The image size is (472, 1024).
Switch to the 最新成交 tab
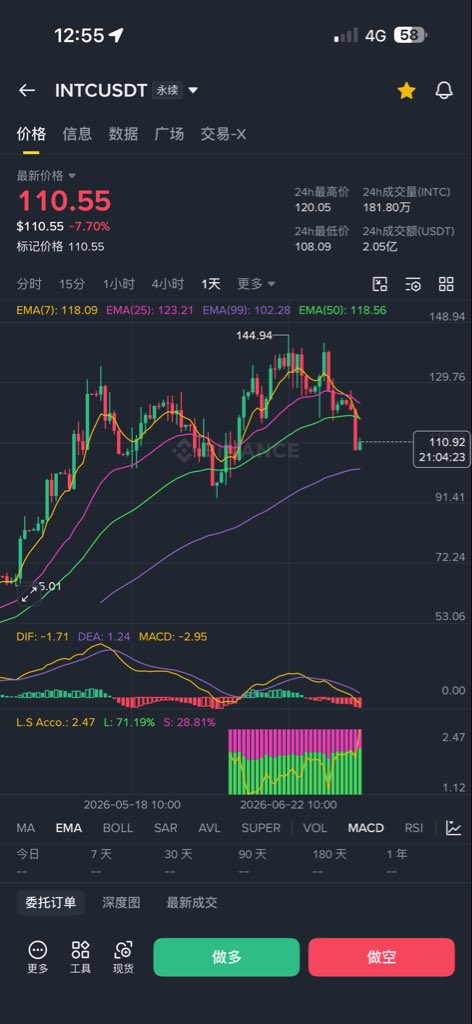192,903
